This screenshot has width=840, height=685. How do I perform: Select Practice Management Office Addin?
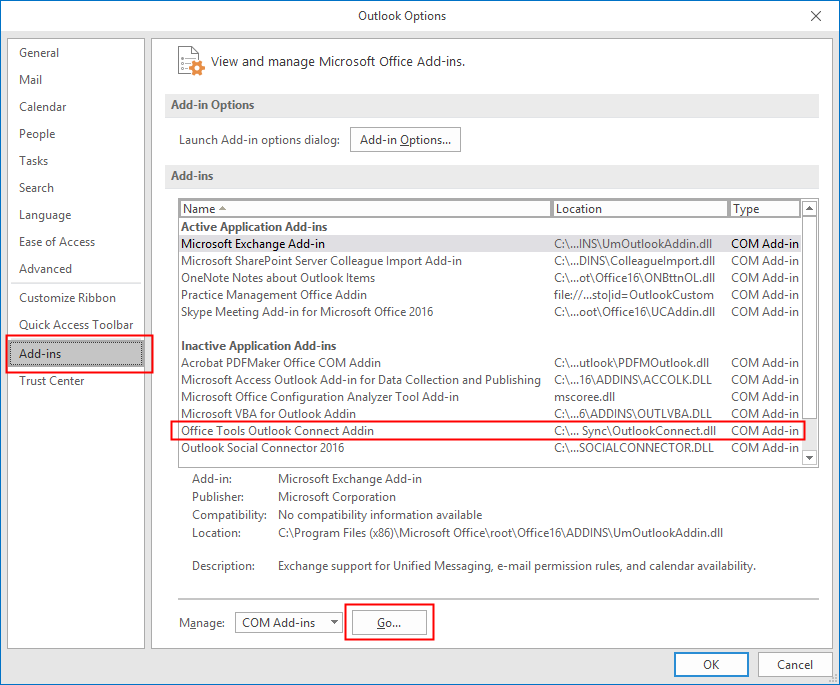(x=490, y=295)
